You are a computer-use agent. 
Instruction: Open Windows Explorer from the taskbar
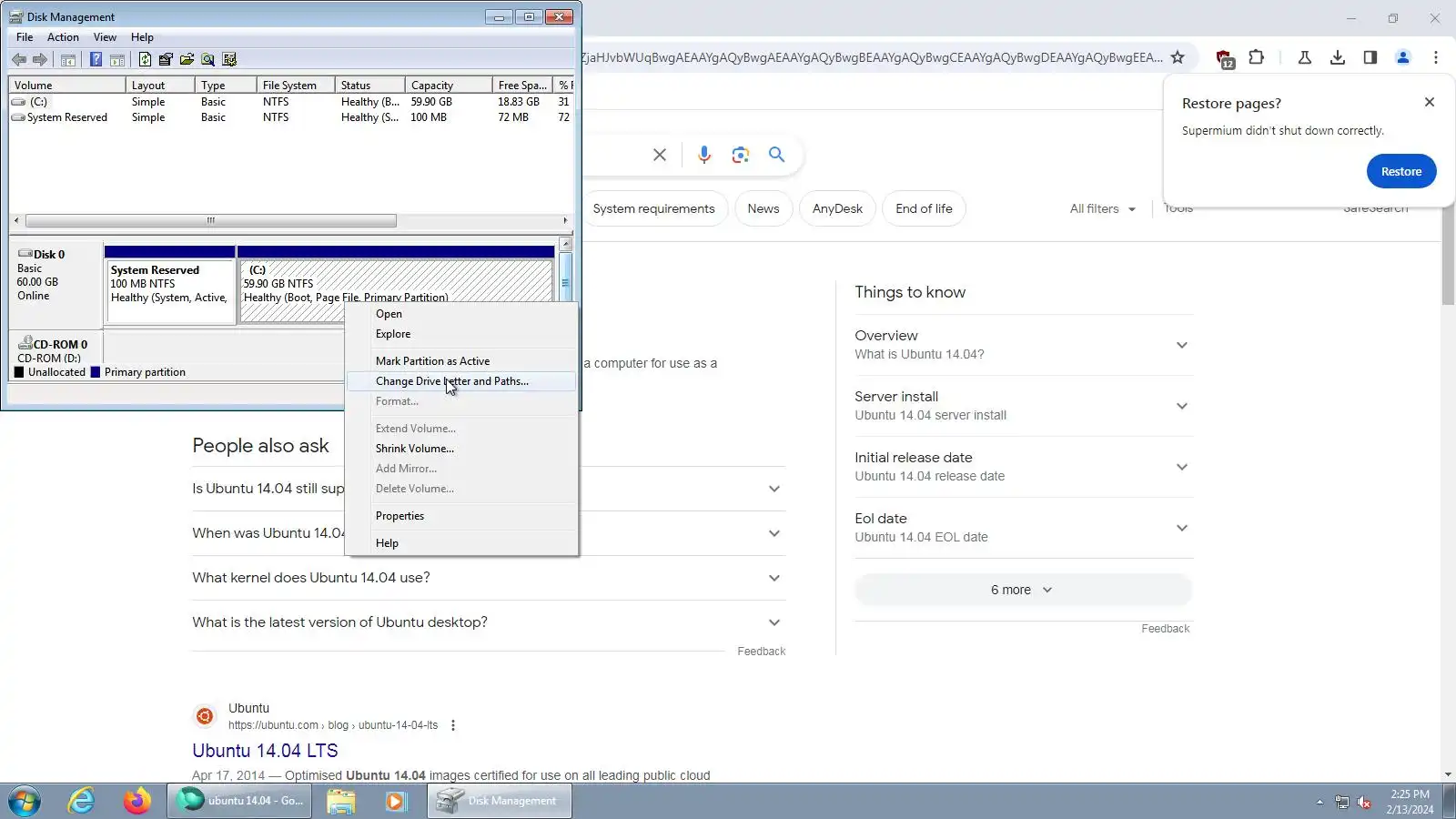[341, 801]
